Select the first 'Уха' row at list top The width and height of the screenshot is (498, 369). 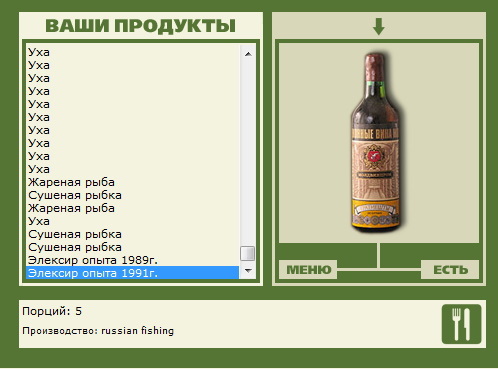pyautogui.click(x=132, y=52)
